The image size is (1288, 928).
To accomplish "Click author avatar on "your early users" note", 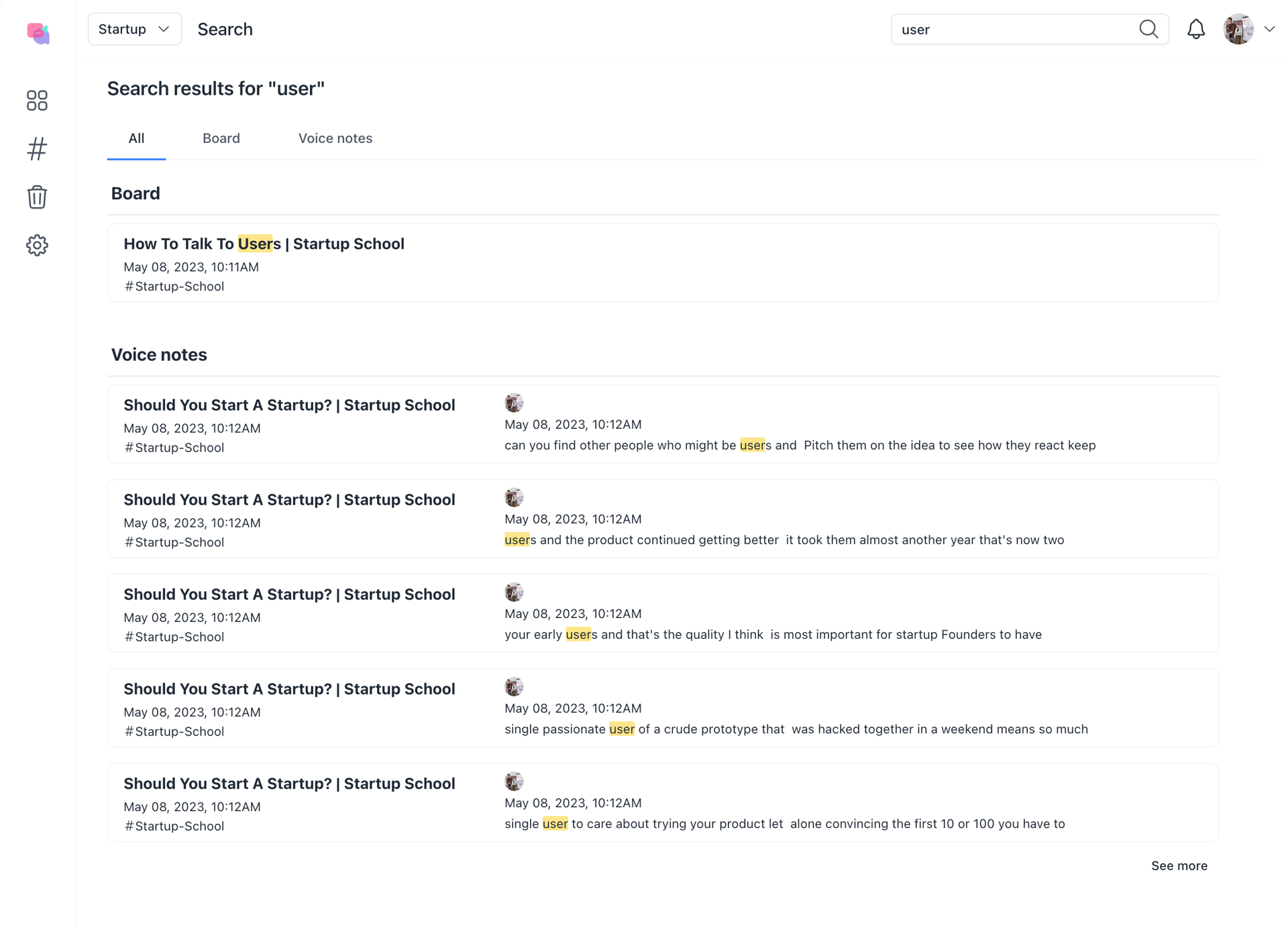I will click(x=514, y=592).
